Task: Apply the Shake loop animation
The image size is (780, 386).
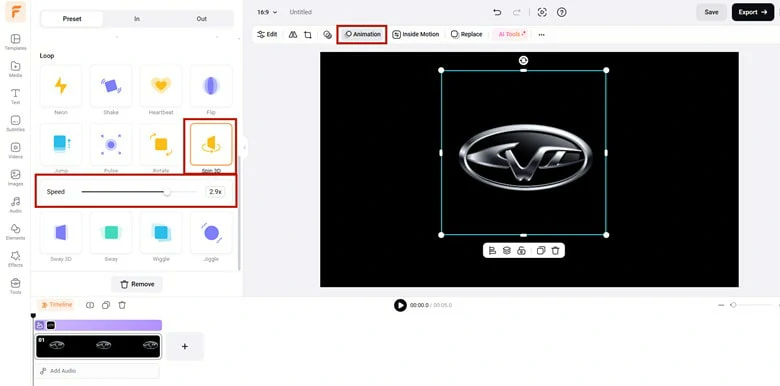Action: click(111, 86)
